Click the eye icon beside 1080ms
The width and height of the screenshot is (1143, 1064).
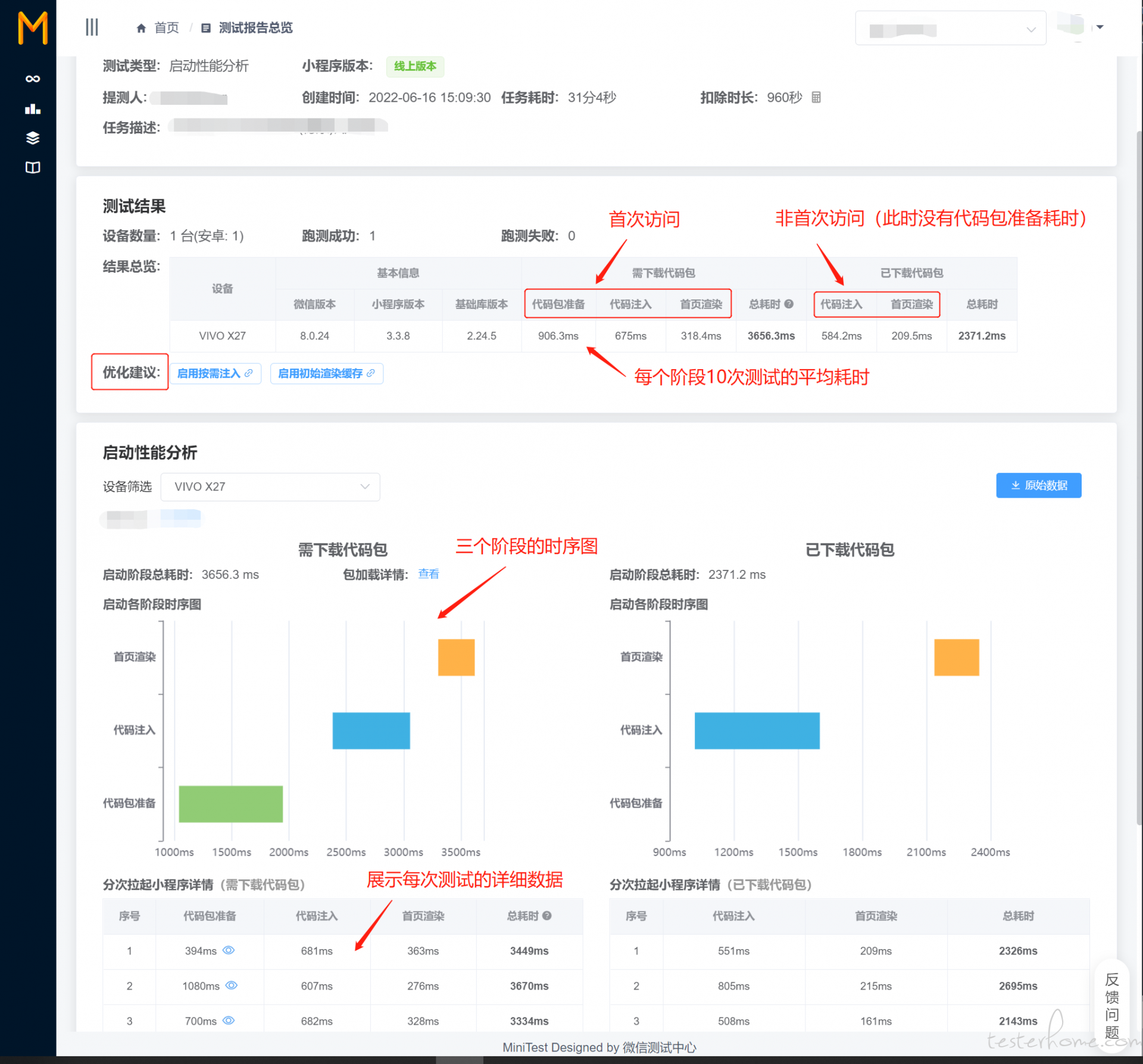(232, 985)
